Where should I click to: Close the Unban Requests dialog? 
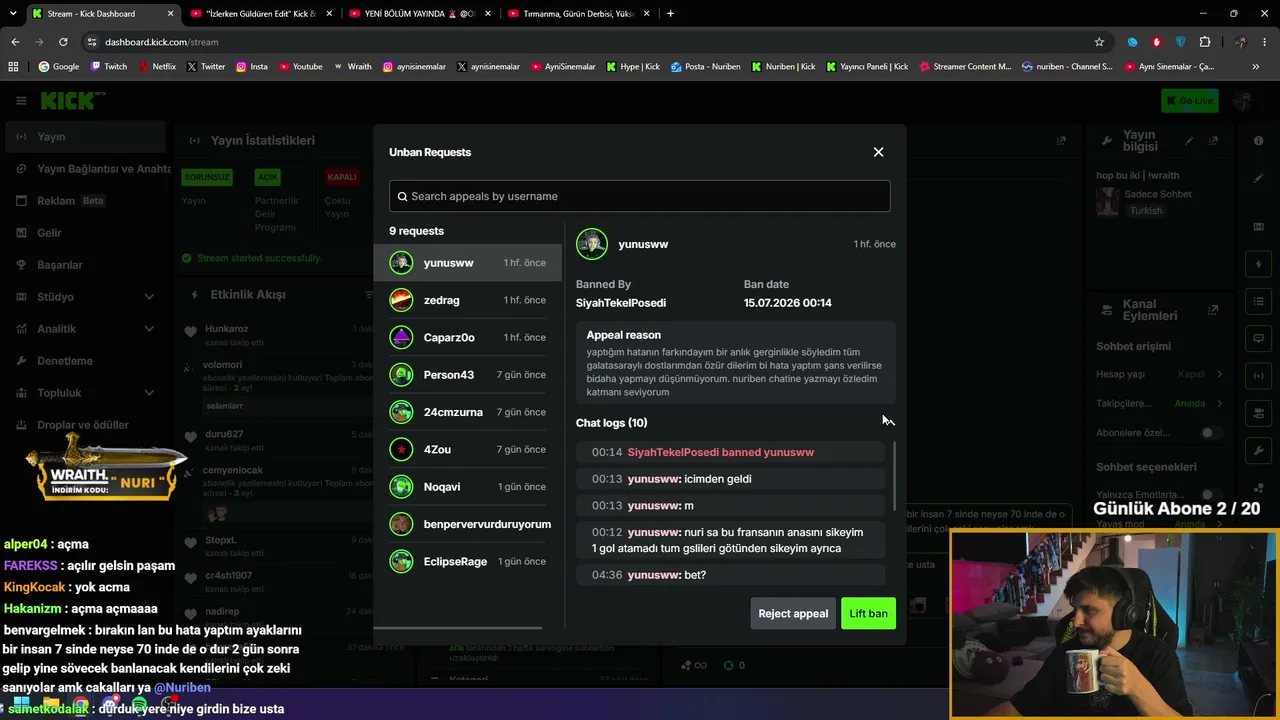[878, 152]
